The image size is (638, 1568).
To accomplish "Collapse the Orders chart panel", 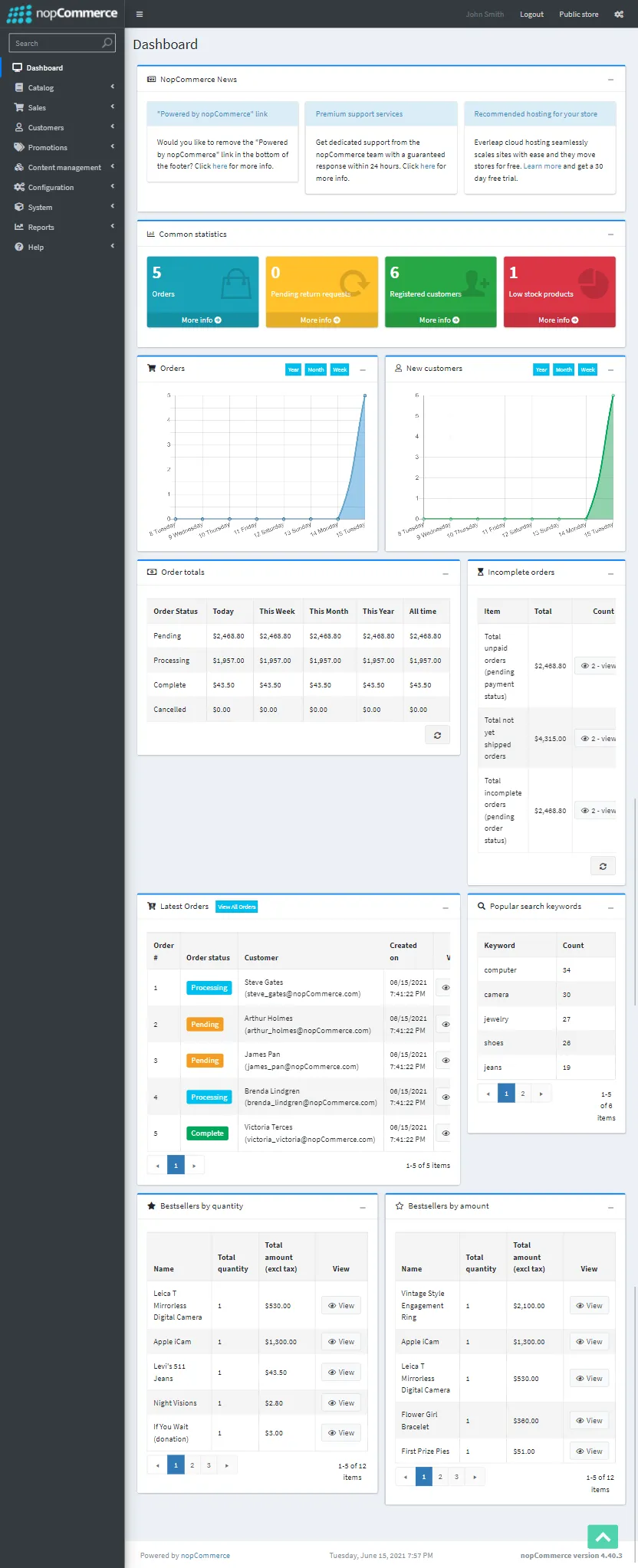I will point(363,369).
